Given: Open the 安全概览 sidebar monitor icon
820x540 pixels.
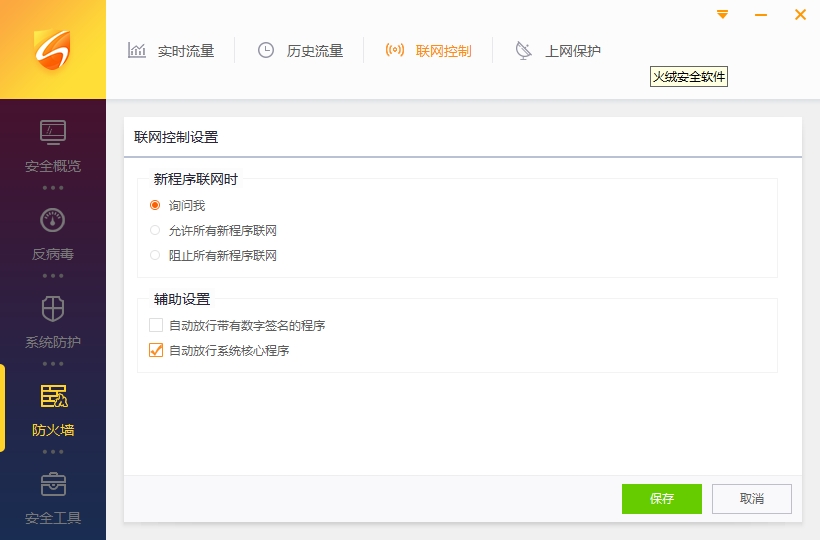Looking at the screenshot, I should tap(53, 132).
